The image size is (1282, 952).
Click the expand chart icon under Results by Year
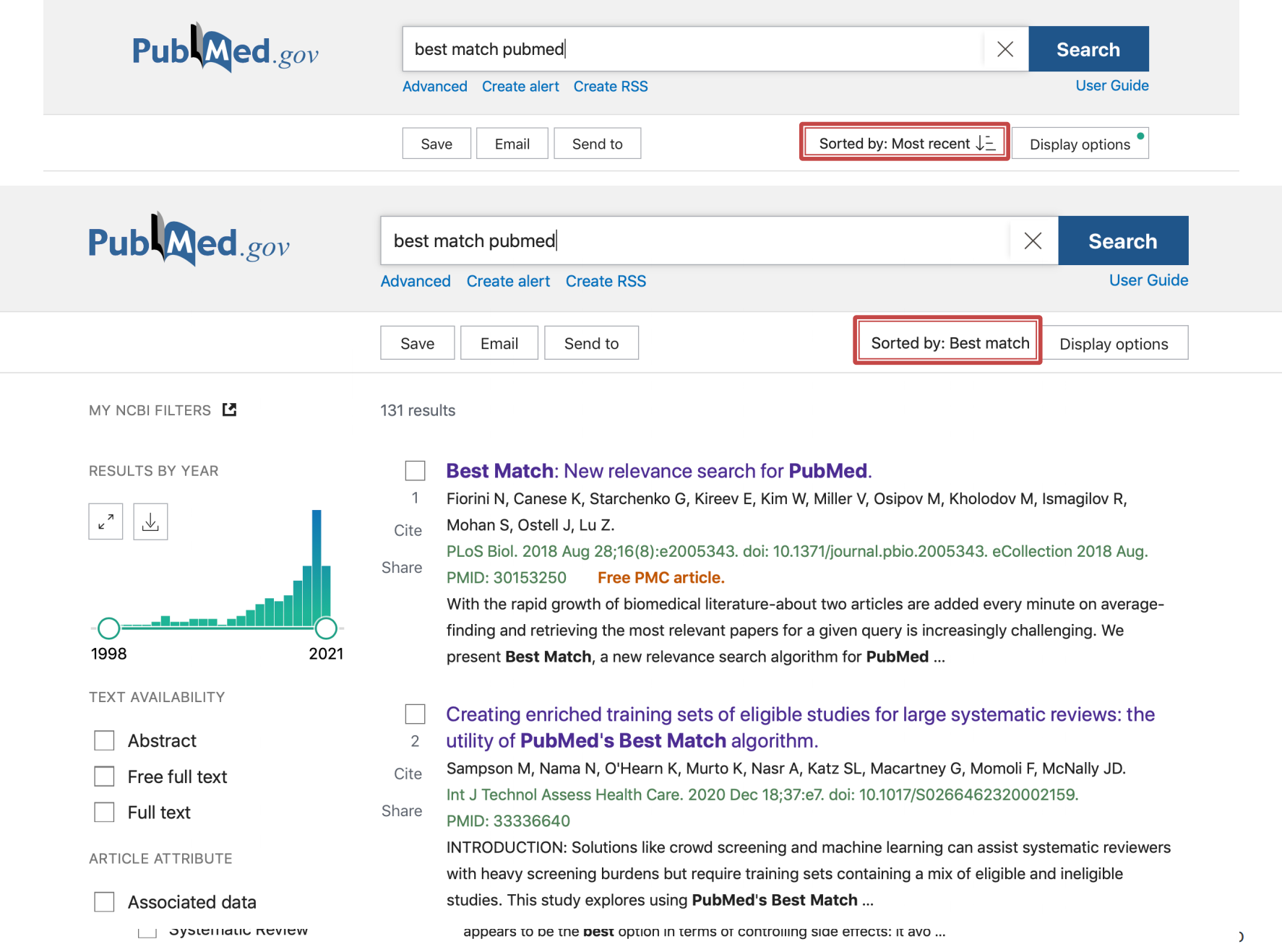click(106, 522)
